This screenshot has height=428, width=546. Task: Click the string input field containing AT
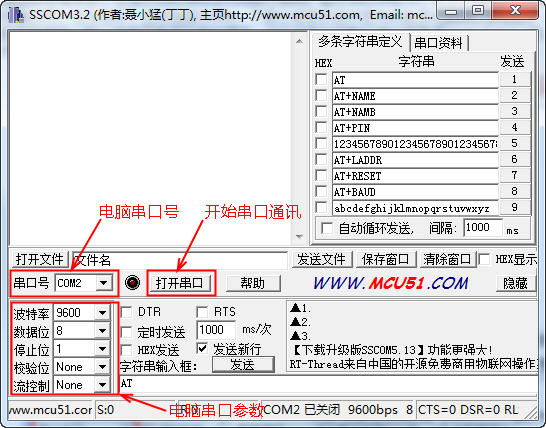[328, 383]
